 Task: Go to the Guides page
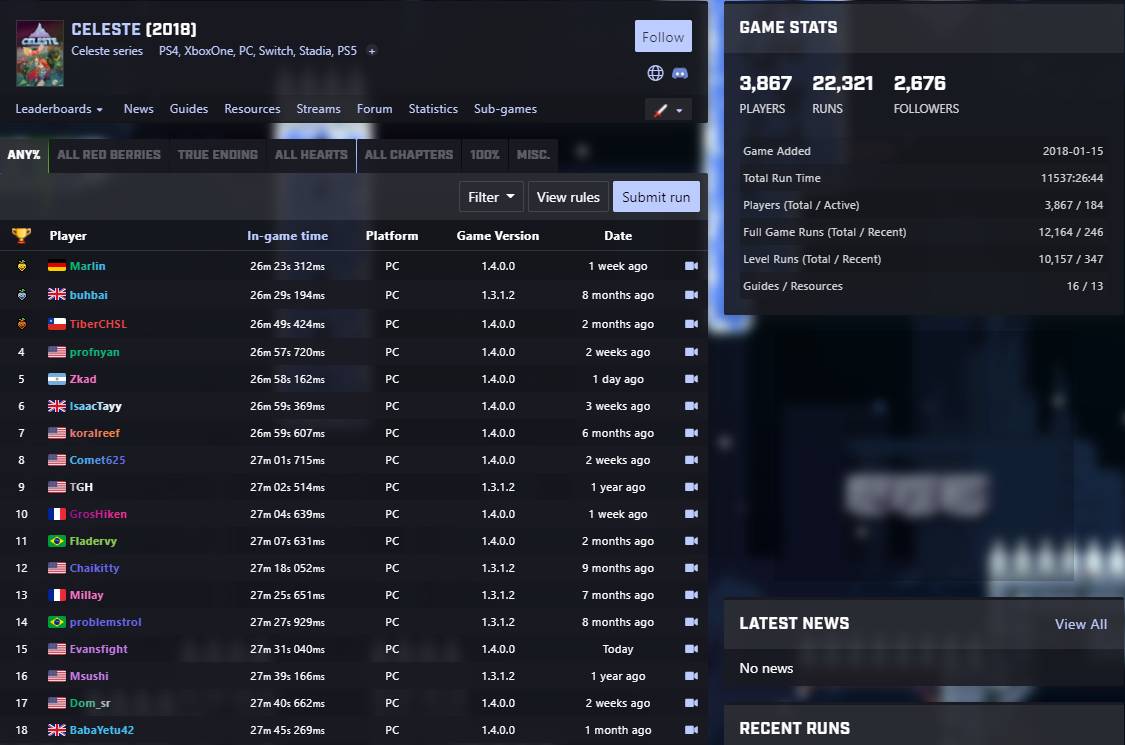pos(189,109)
